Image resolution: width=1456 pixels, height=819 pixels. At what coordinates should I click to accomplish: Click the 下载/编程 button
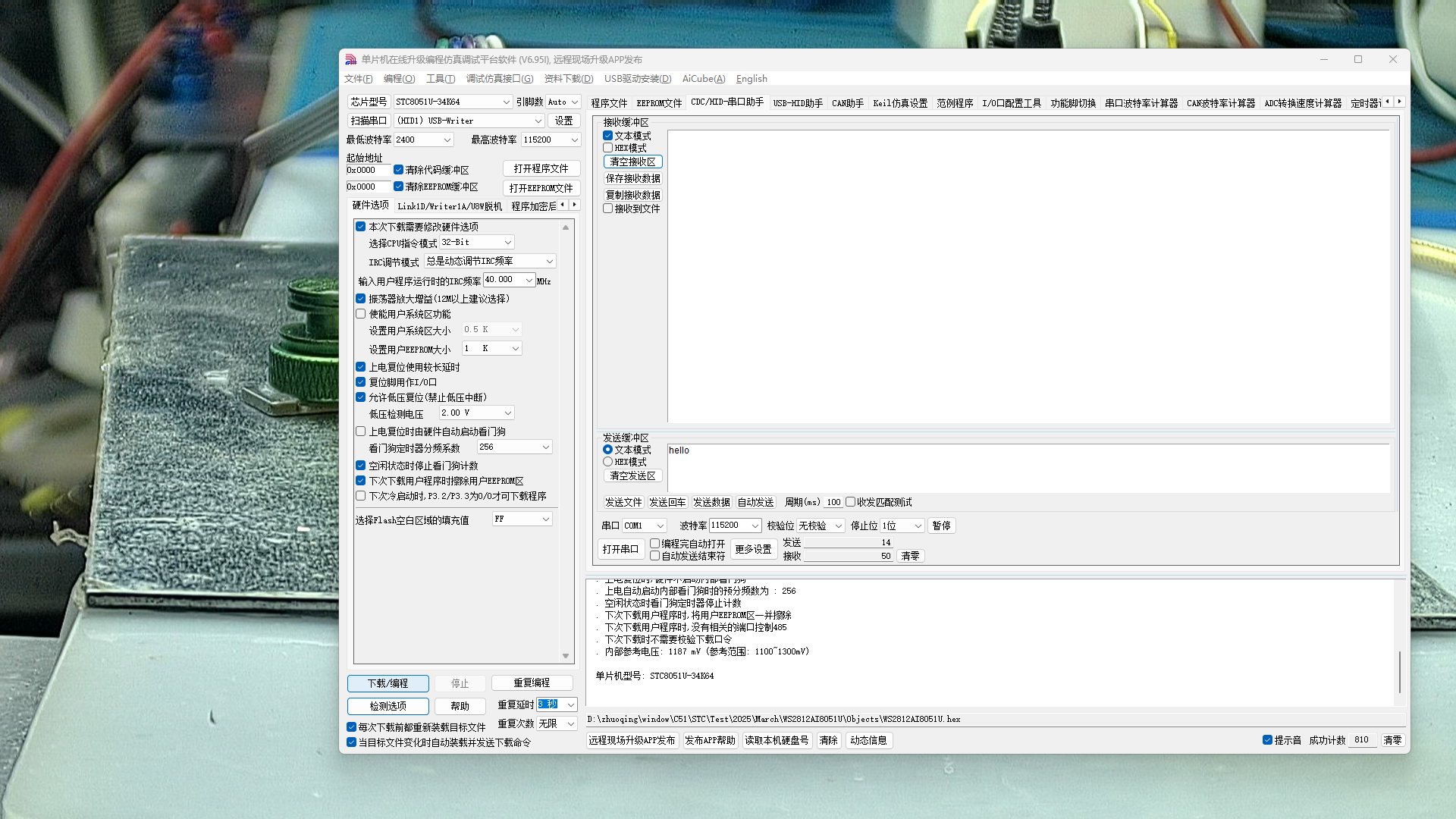click(388, 683)
